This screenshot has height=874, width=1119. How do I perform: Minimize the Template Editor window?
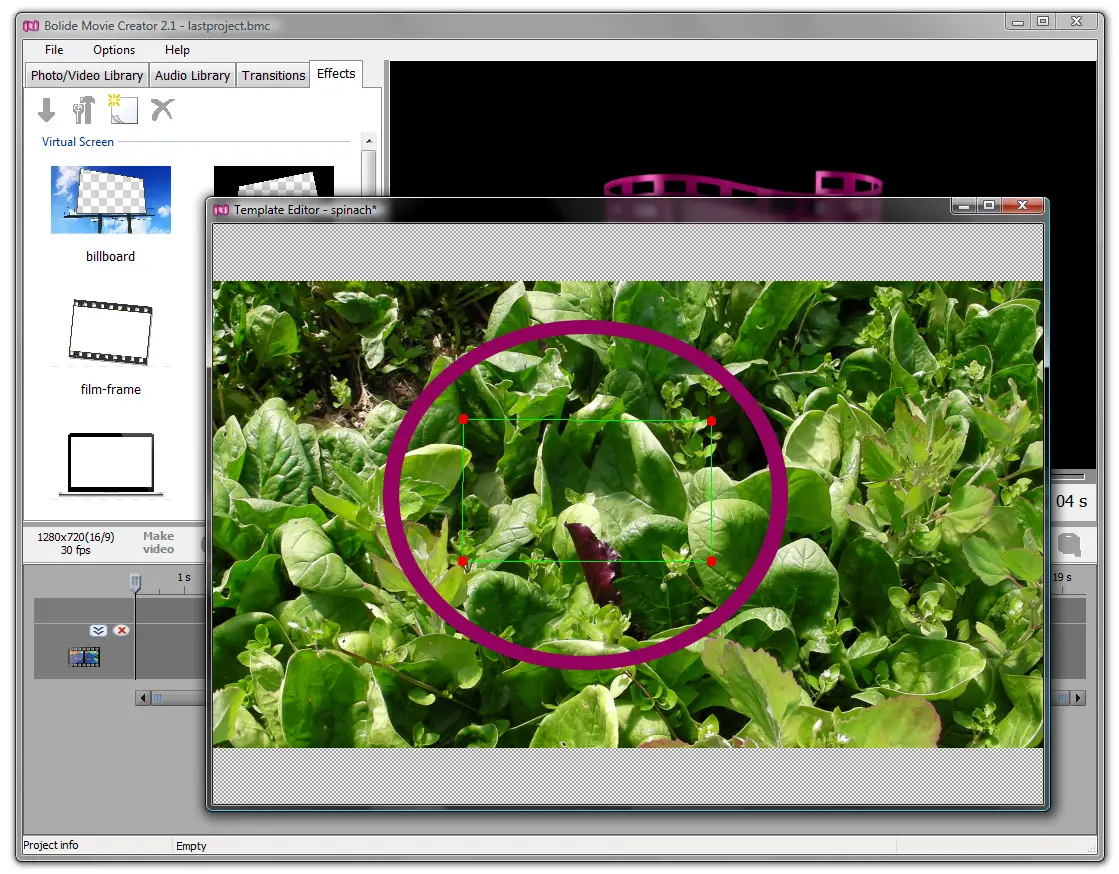coord(963,206)
